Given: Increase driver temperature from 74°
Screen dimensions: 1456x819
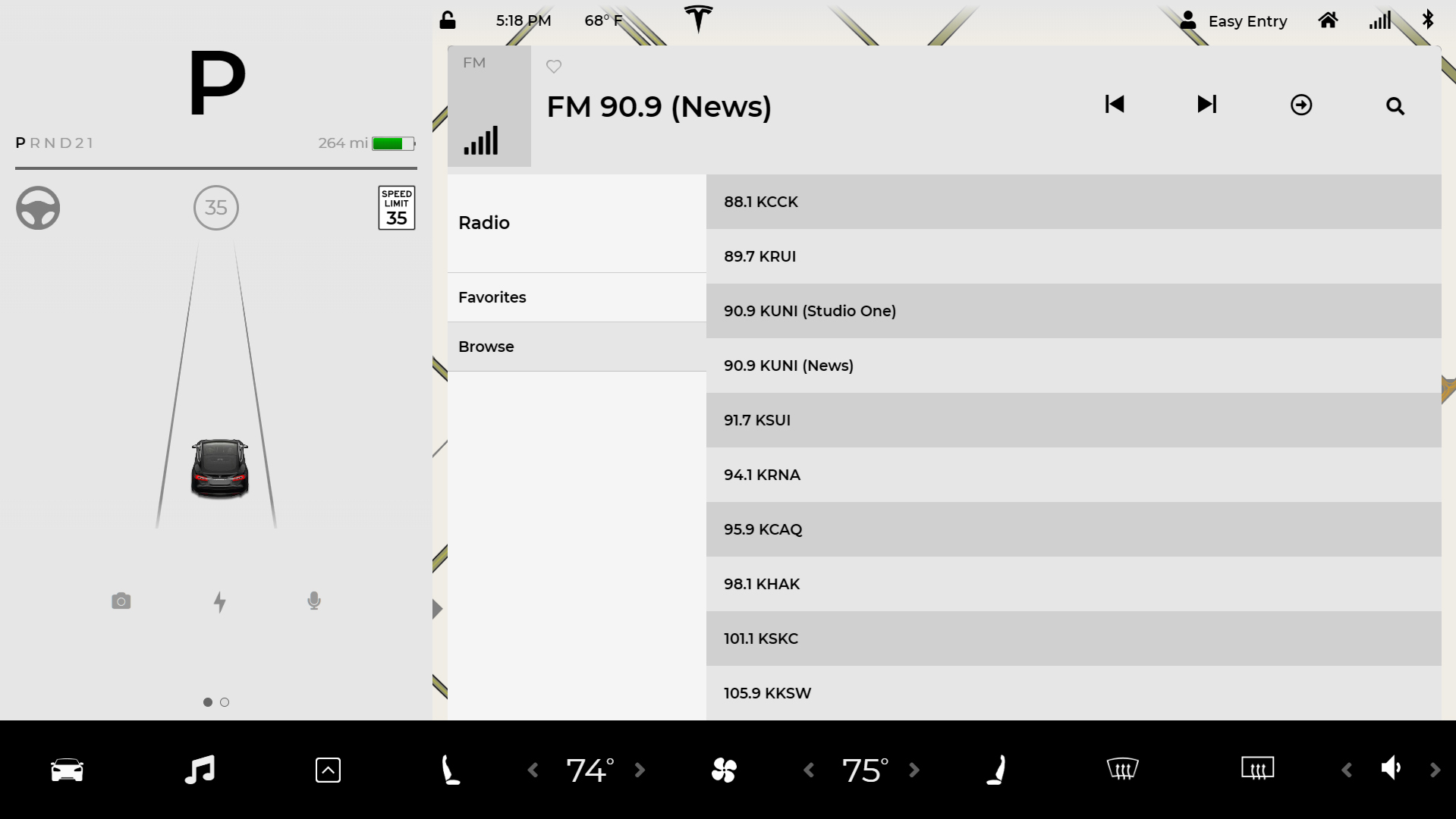Looking at the screenshot, I should 640,770.
